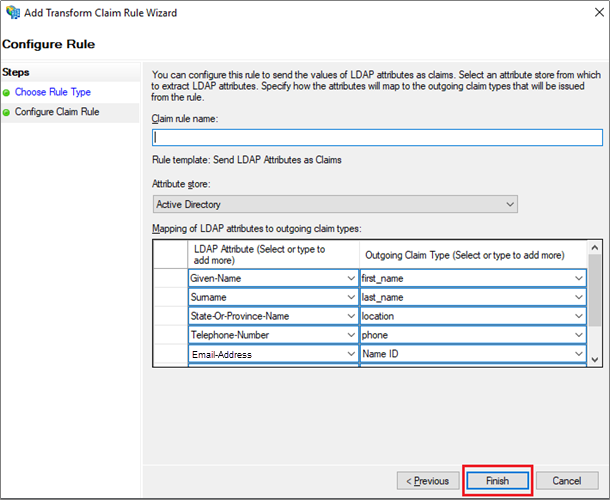610x500 pixels.
Task: Expand the Given-Name LDAP attribute dropdown
Action: (x=351, y=278)
